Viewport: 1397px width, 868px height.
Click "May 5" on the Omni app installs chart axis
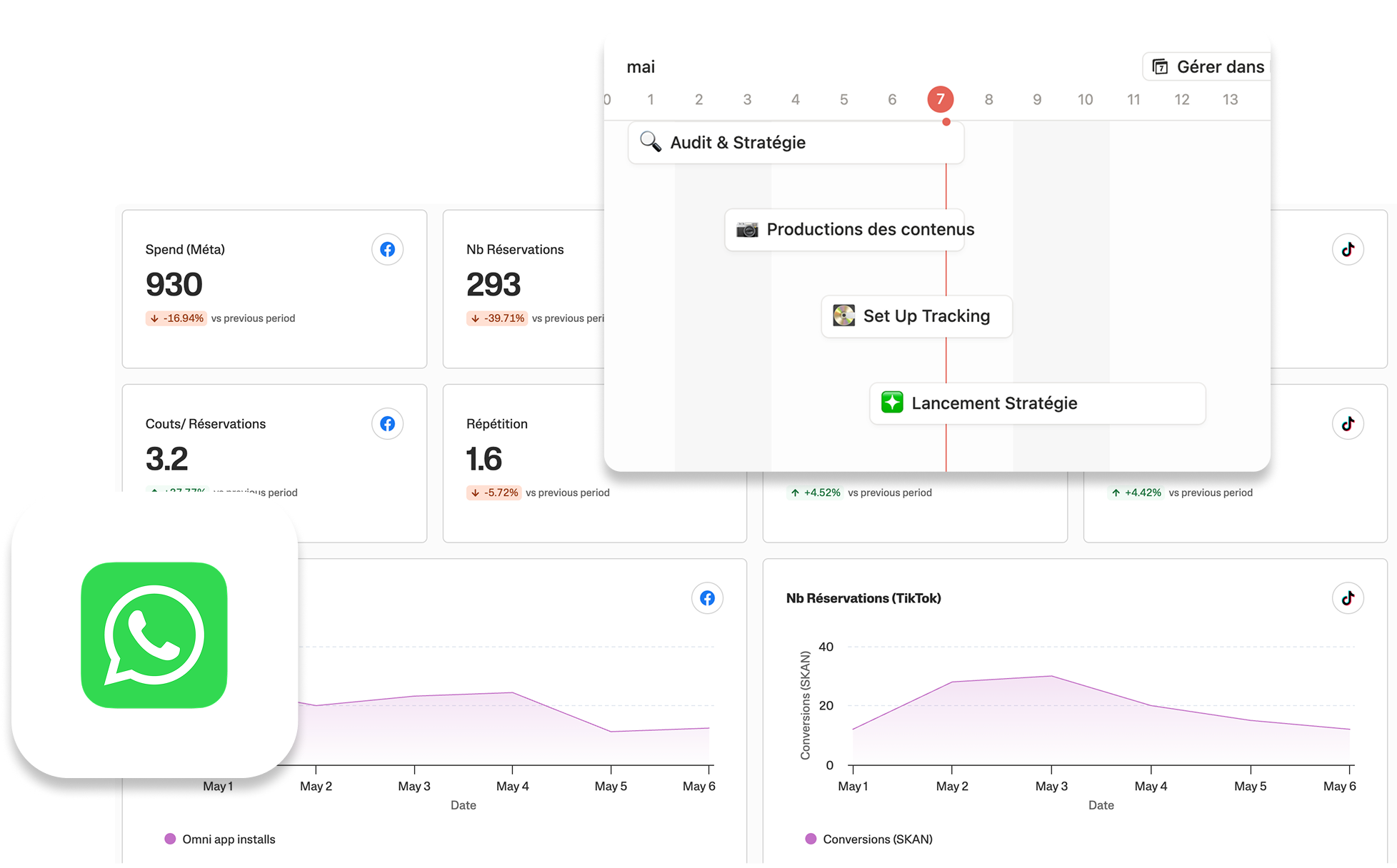pyautogui.click(x=611, y=786)
